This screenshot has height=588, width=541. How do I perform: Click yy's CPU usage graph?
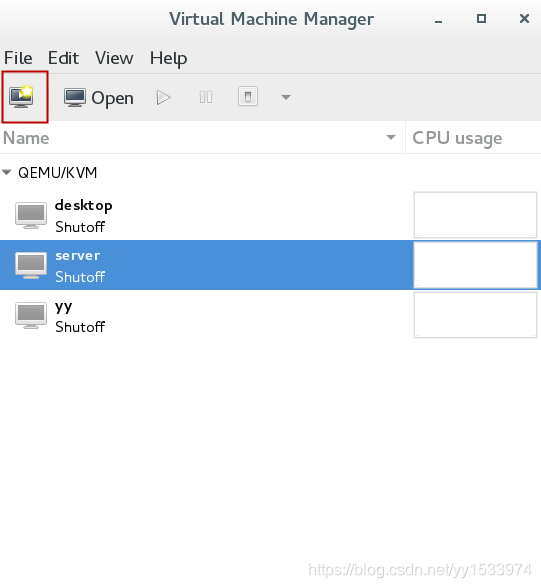pos(475,315)
